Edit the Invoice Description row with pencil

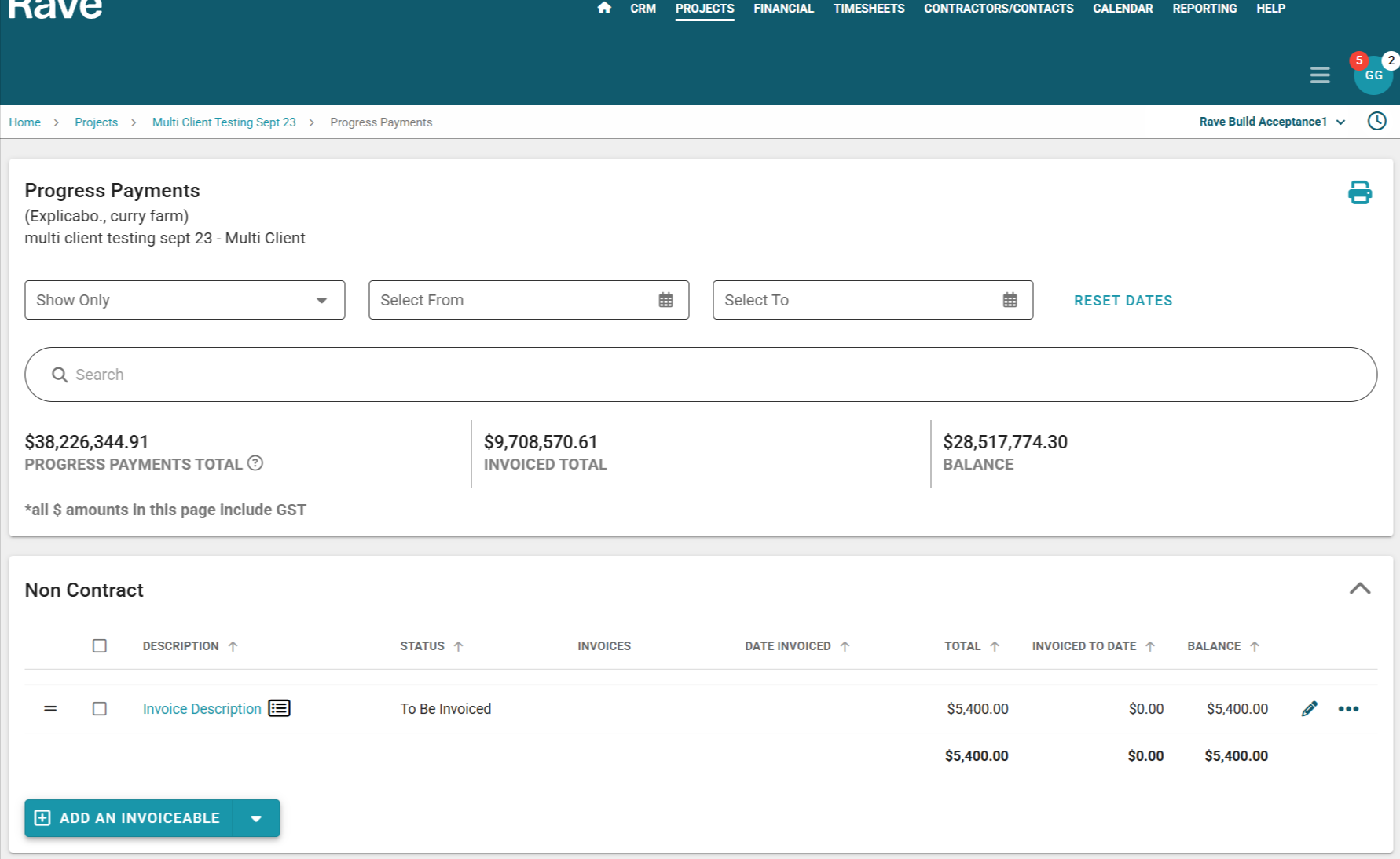pyautogui.click(x=1309, y=709)
